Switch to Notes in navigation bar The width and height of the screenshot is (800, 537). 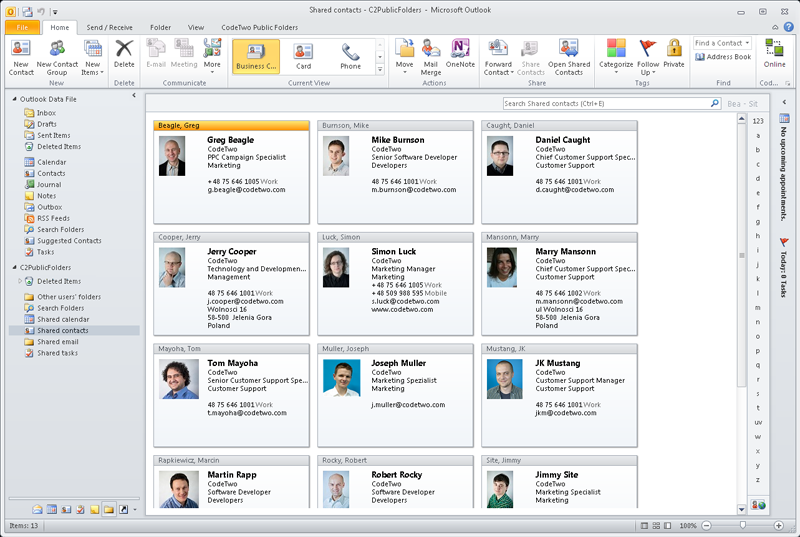[94, 509]
